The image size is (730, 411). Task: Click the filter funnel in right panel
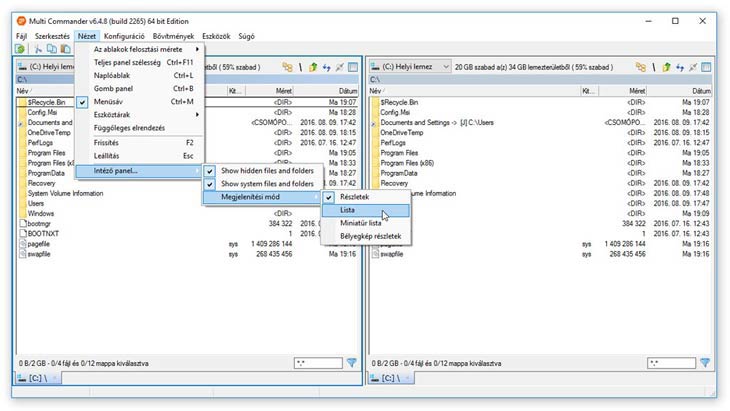[x=705, y=363]
